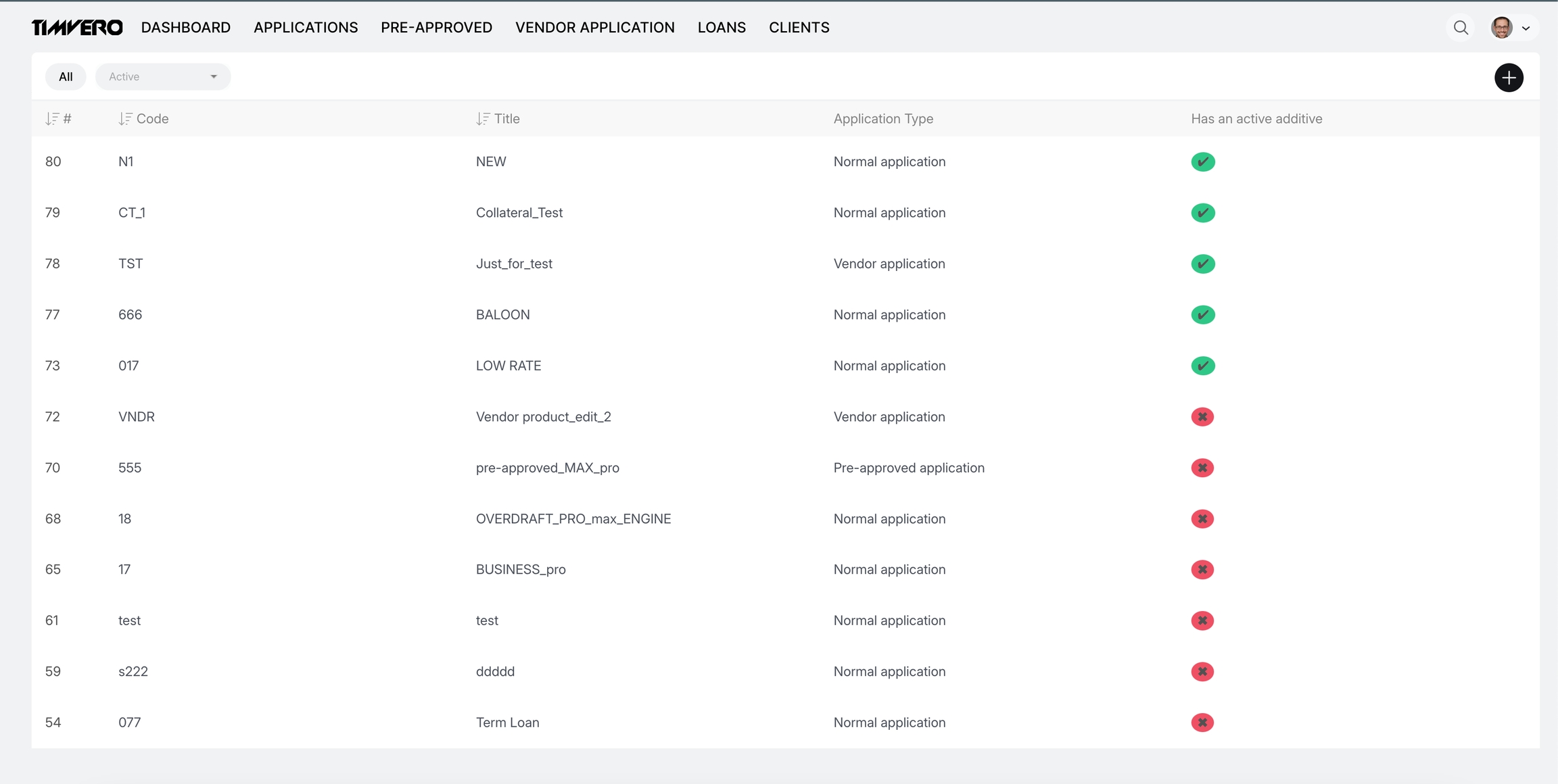
Task: Click the user profile avatar
Action: coord(1502,28)
